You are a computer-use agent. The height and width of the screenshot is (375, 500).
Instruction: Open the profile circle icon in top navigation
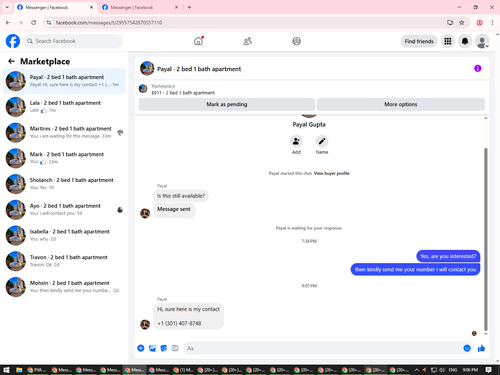[296, 41]
